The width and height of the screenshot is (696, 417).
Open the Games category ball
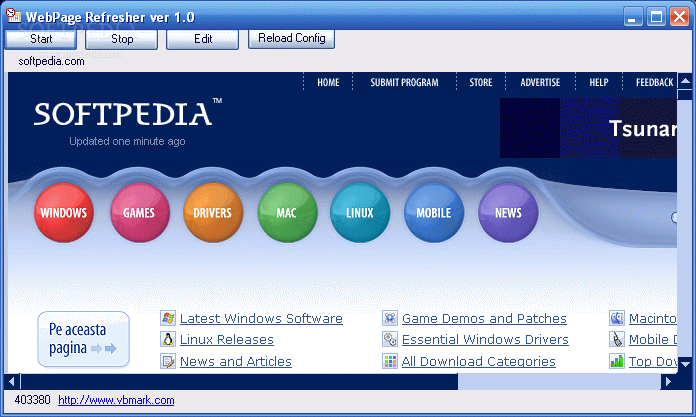pos(140,213)
